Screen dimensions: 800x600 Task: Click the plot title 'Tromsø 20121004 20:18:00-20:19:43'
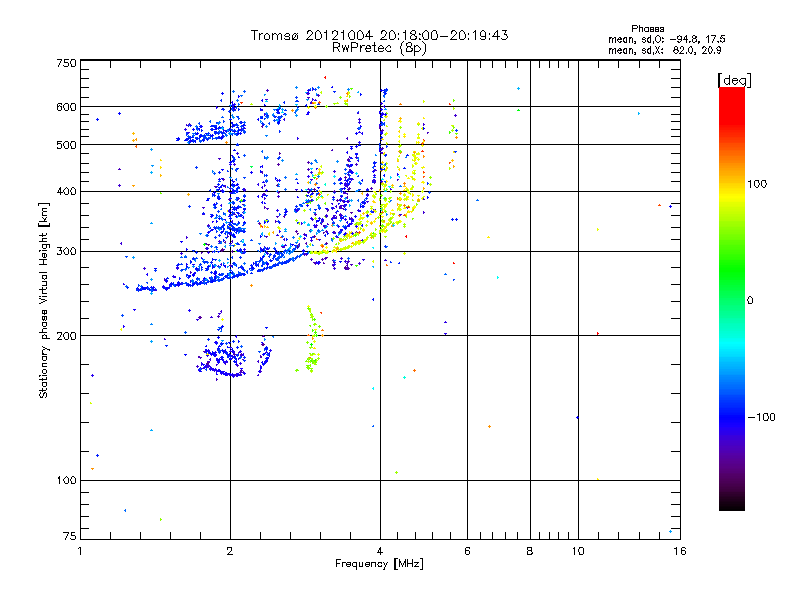pos(379,35)
